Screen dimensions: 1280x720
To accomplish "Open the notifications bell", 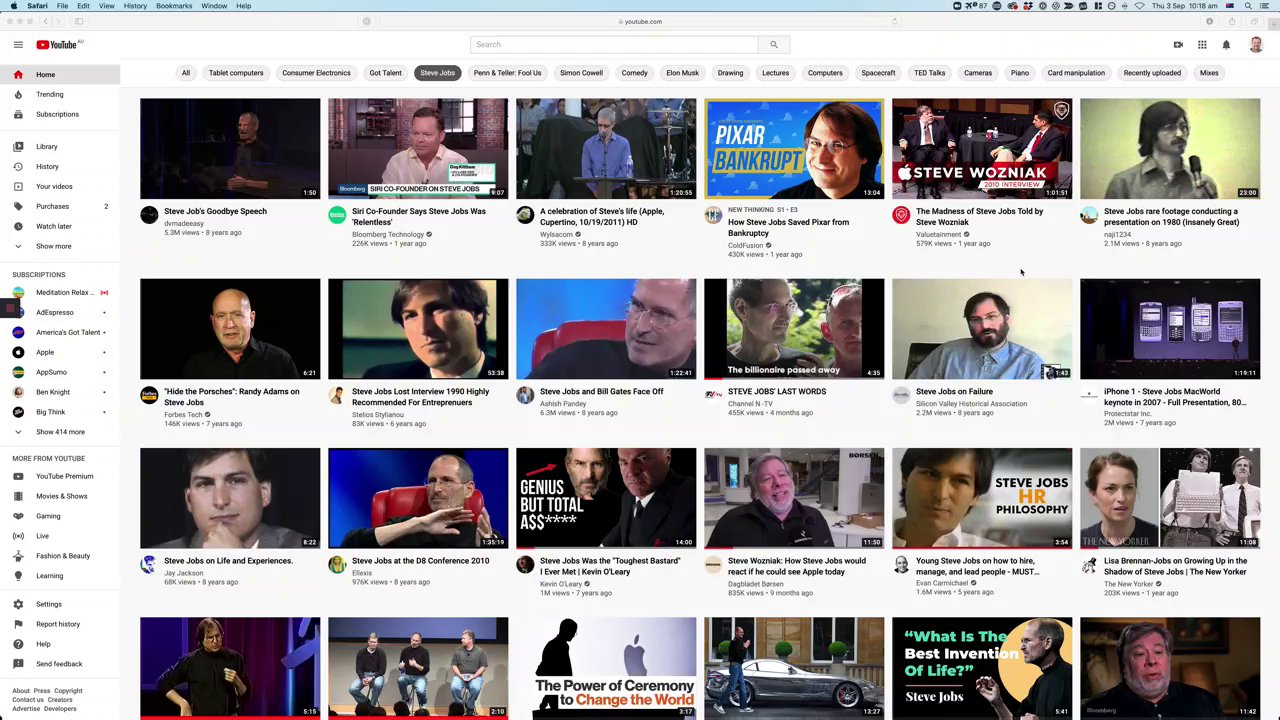I will coord(1226,44).
